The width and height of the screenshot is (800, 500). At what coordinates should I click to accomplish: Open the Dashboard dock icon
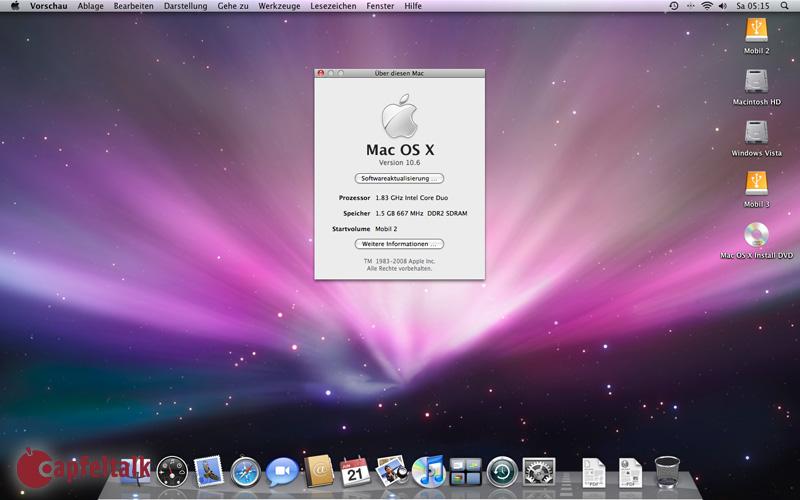tap(172, 471)
